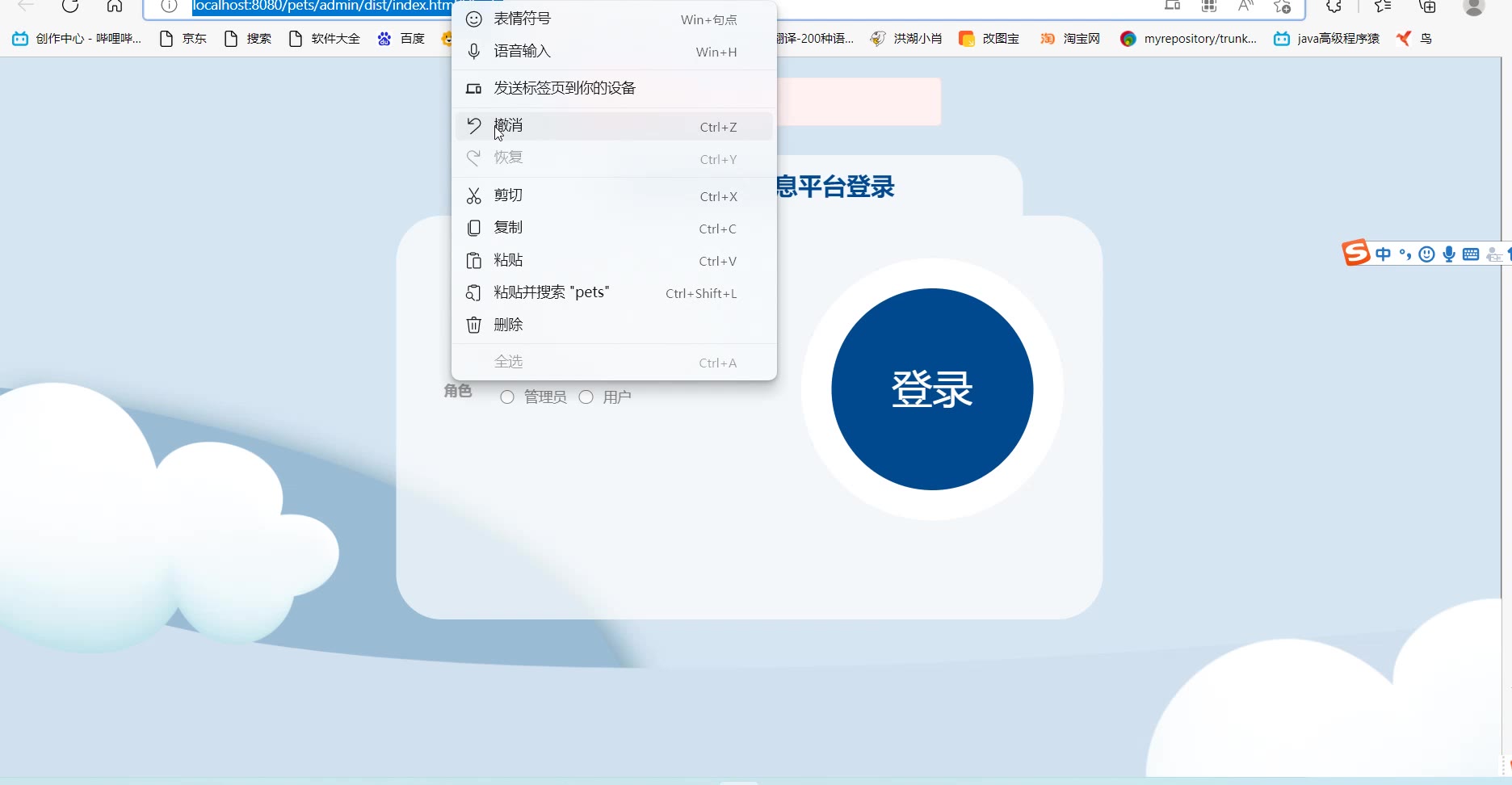Viewport: 1512px width, 785px height.
Task: Click the smiley icon for 表情符号
Action: tap(474, 19)
